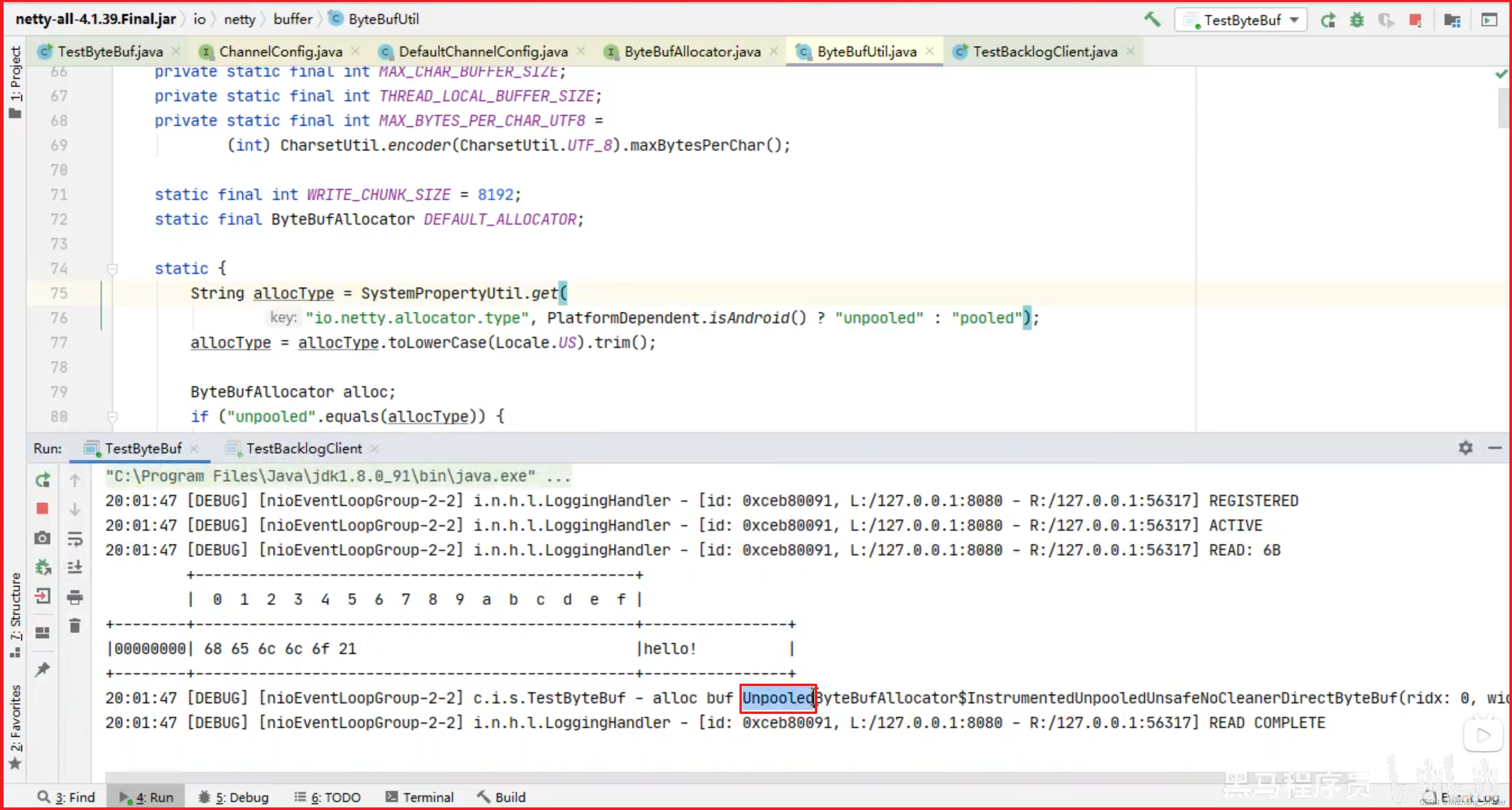This screenshot has height=810, width=1512.
Task: Click line number 75 in the gutter
Action: click(59, 293)
